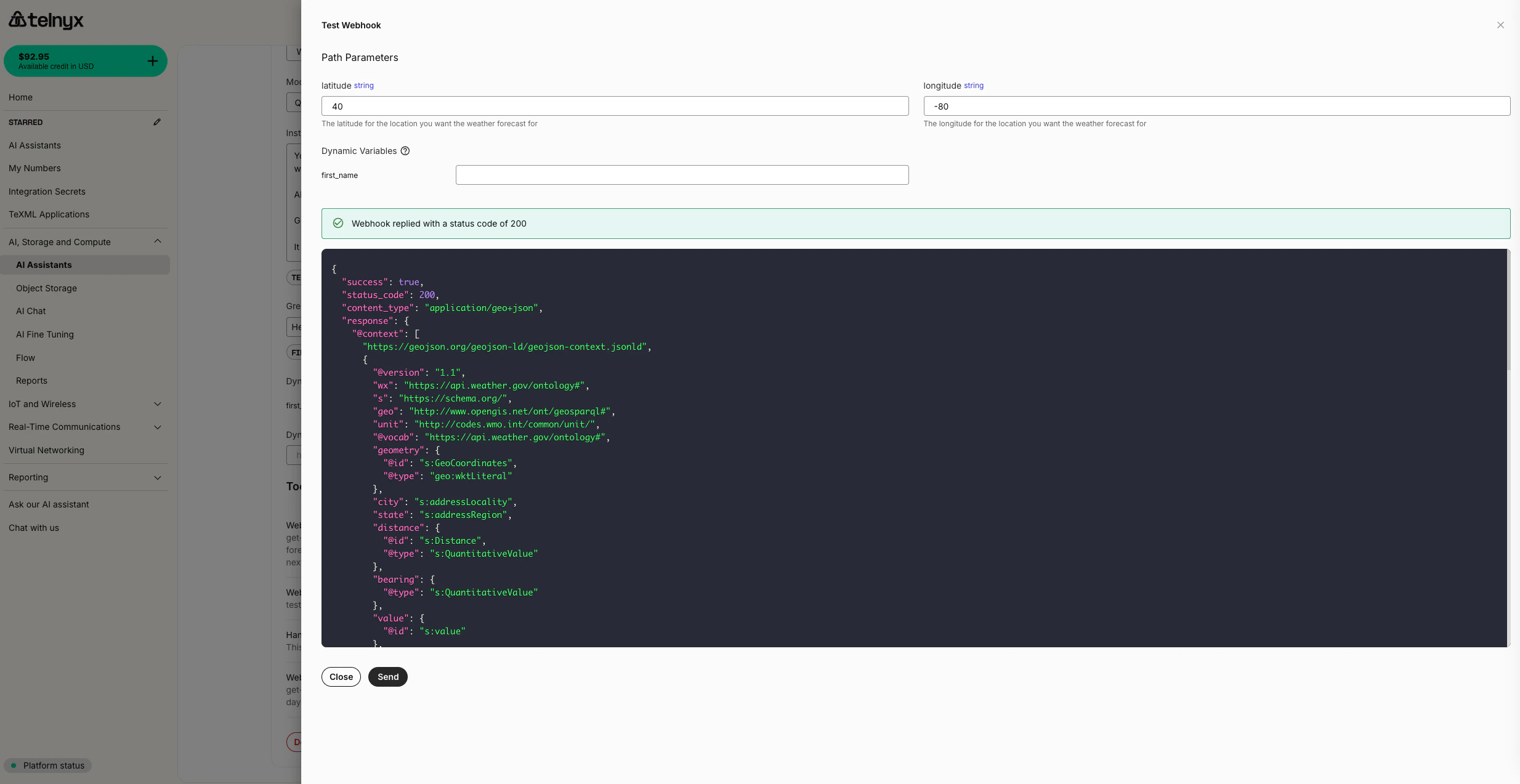Dismiss the Test Webhook dialog via the X
The width and height of the screenshot is (1520, 784).
(x=1501, y=25)
